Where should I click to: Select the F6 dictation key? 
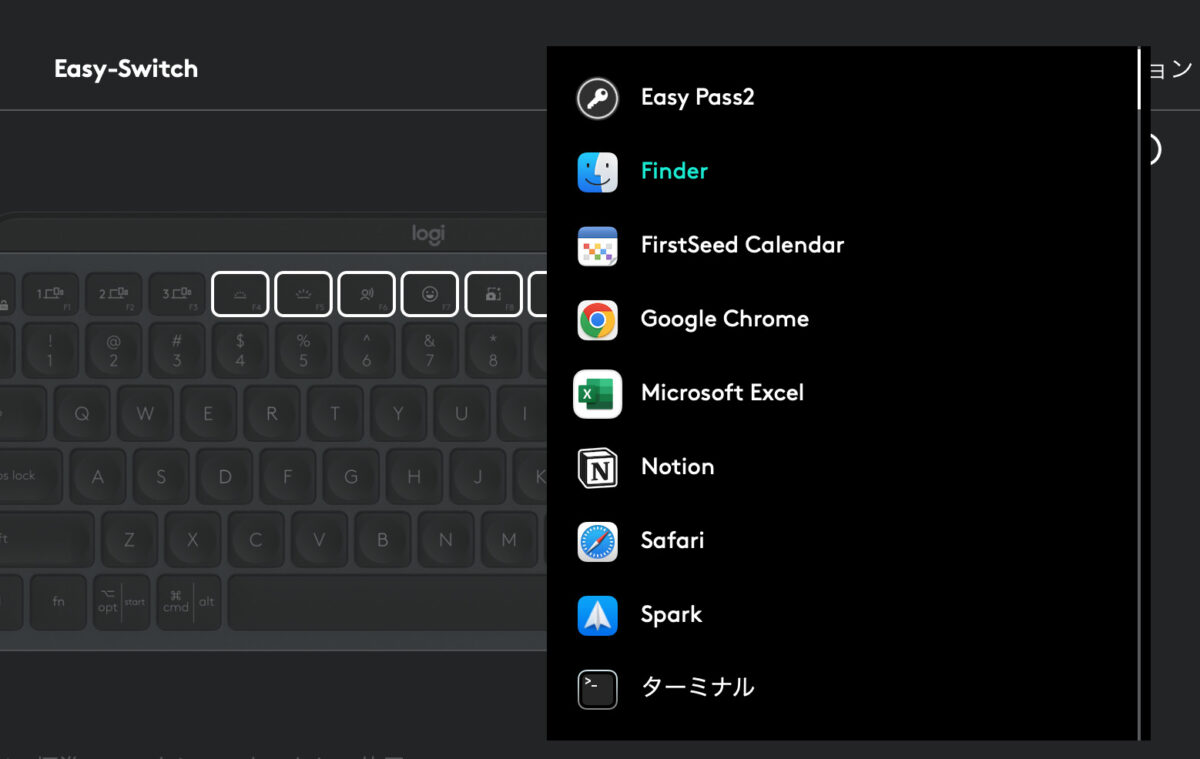pos(366,294)
